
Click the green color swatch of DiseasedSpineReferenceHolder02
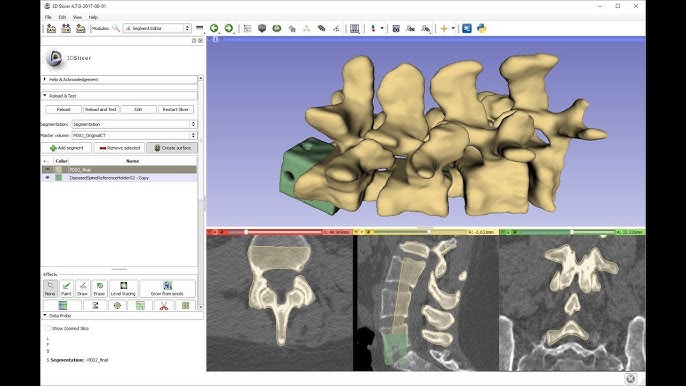tap(58, 178)
